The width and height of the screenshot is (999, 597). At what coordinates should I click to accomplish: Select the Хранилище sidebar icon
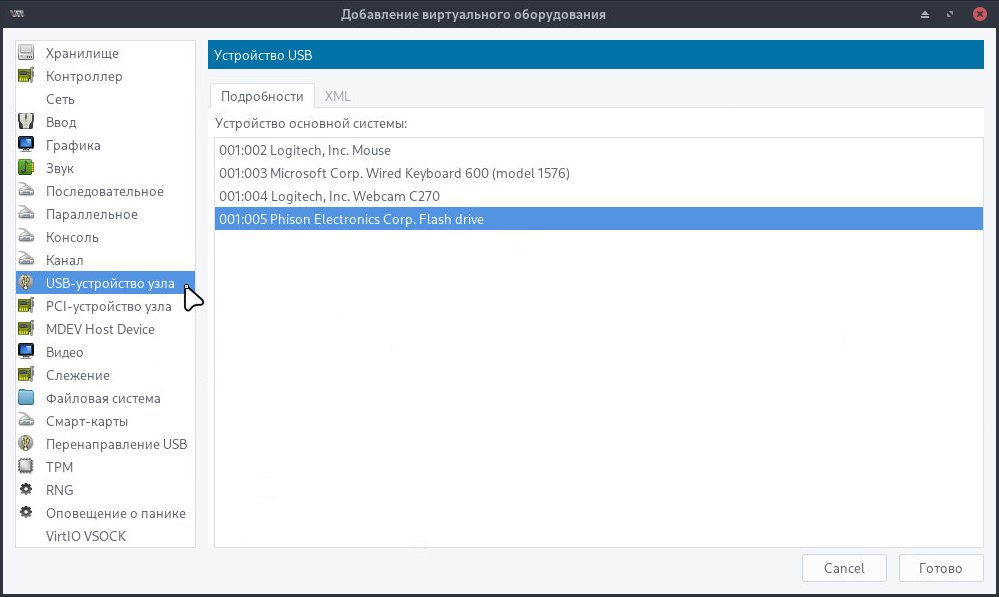point(27,53)
